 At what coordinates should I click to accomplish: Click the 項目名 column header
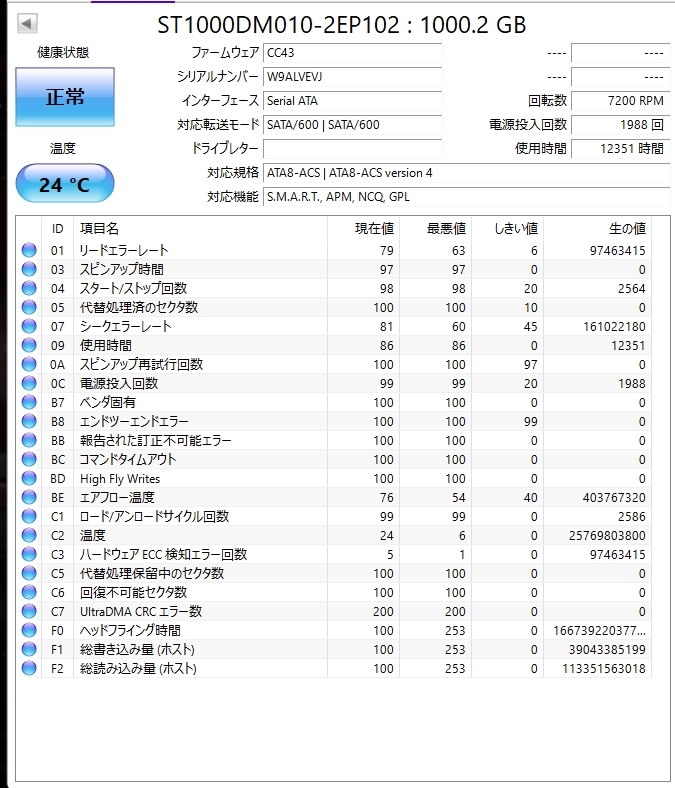(200, 229)
